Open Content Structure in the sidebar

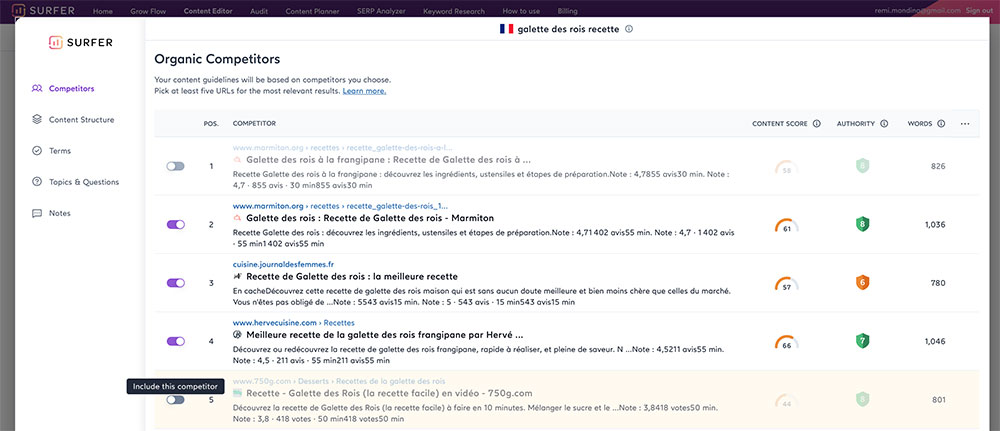(x=82, y=120)
